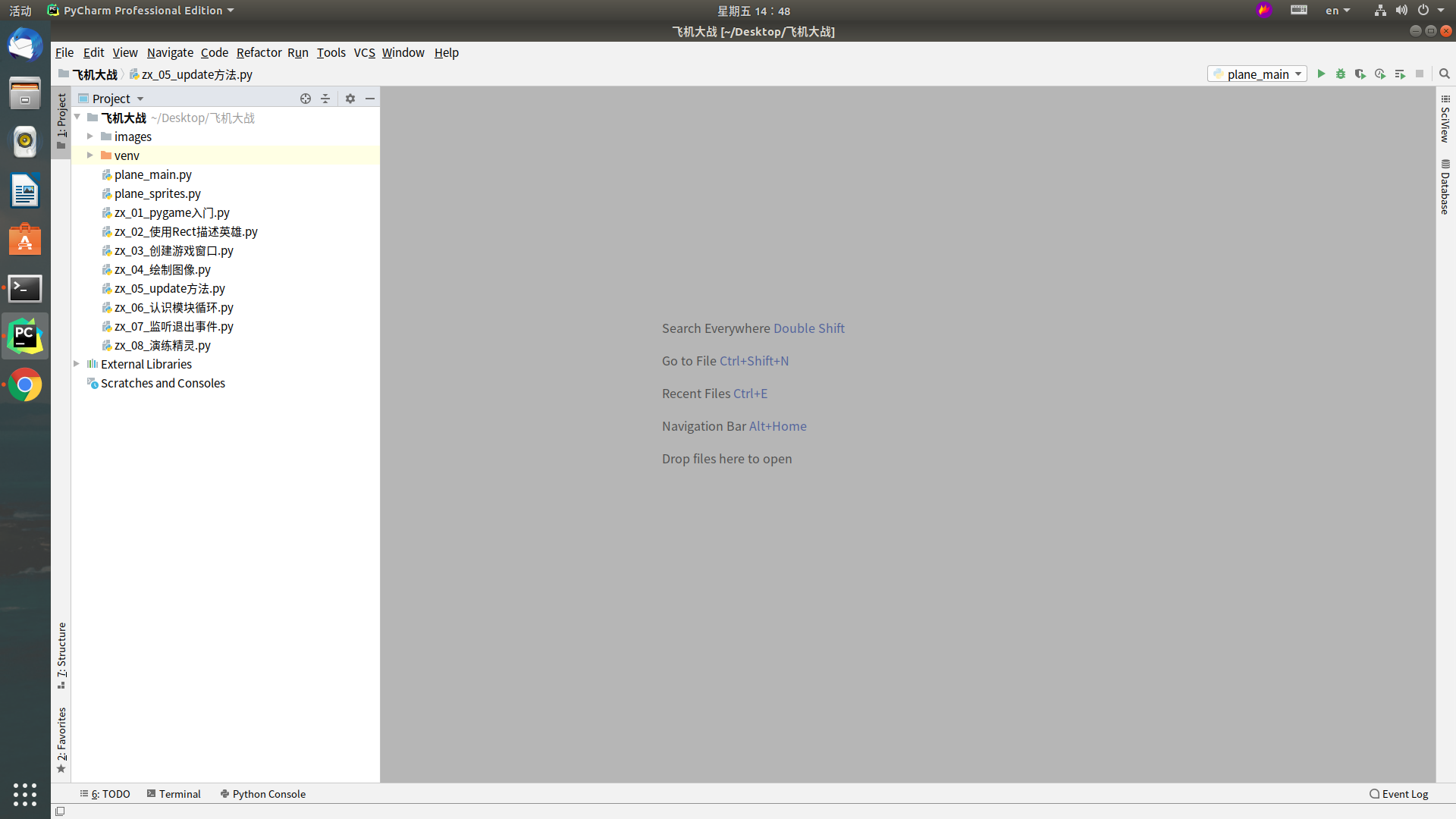The height and width of the screenshot is (819, 1456).
Task: Toggle the Structure side tab
Action: 61,654
